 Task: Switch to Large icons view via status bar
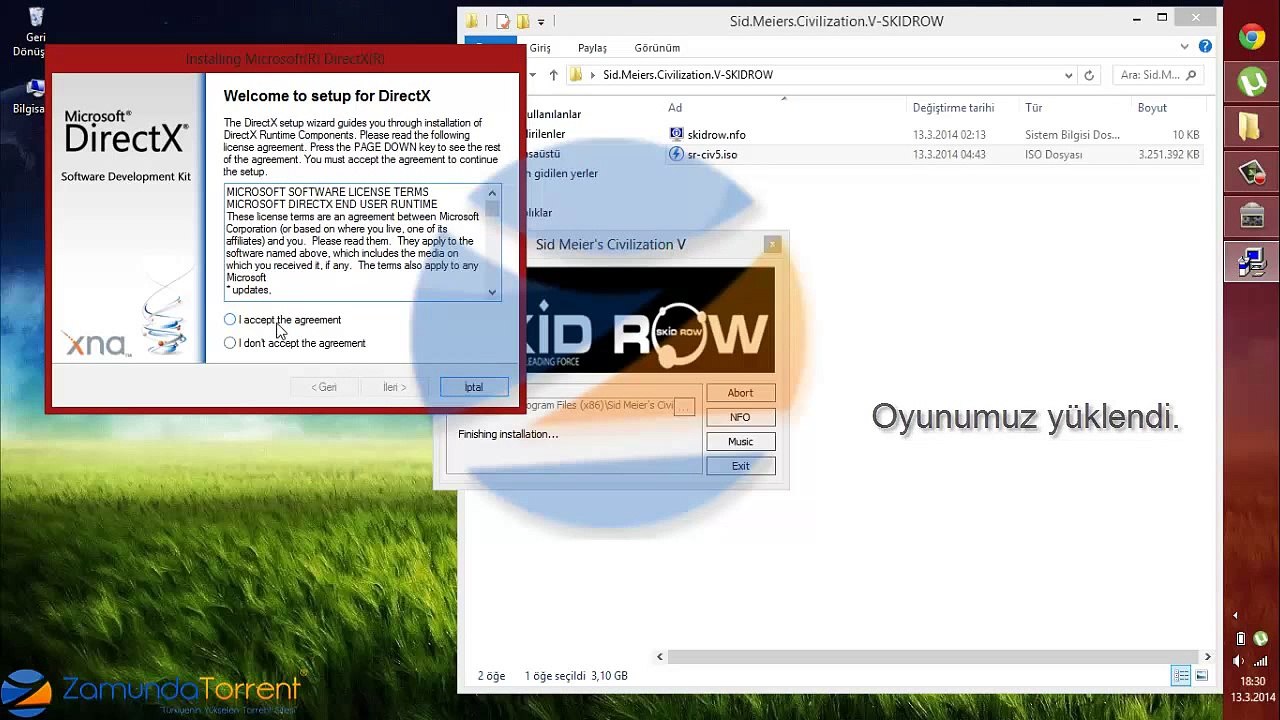(x=1202, y=676)
